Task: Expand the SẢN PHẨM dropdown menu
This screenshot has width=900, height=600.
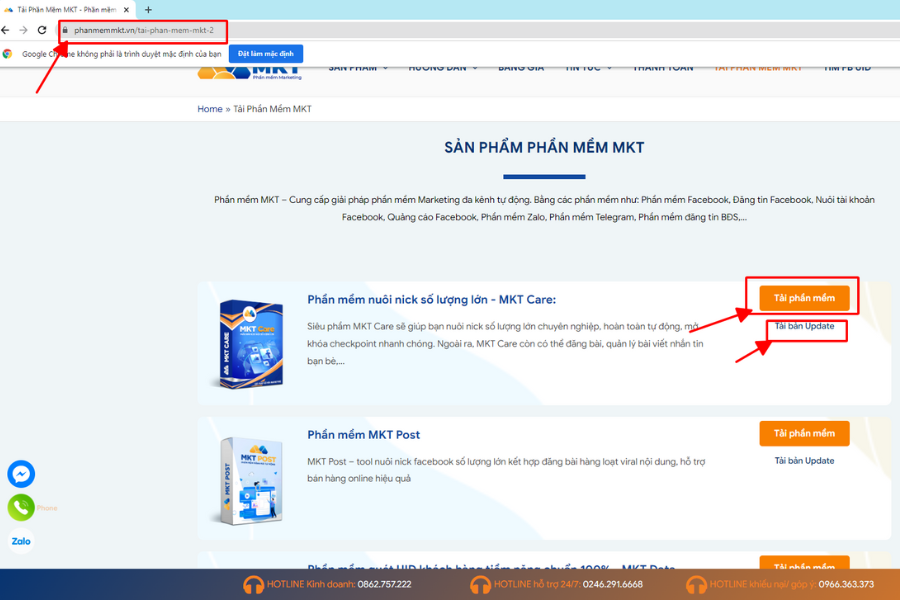Action: click(x=358, y=68)
